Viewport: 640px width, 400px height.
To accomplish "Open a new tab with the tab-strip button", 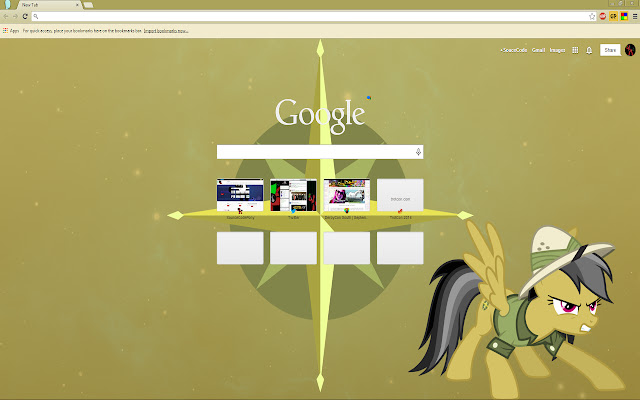I will pos(88,5).
